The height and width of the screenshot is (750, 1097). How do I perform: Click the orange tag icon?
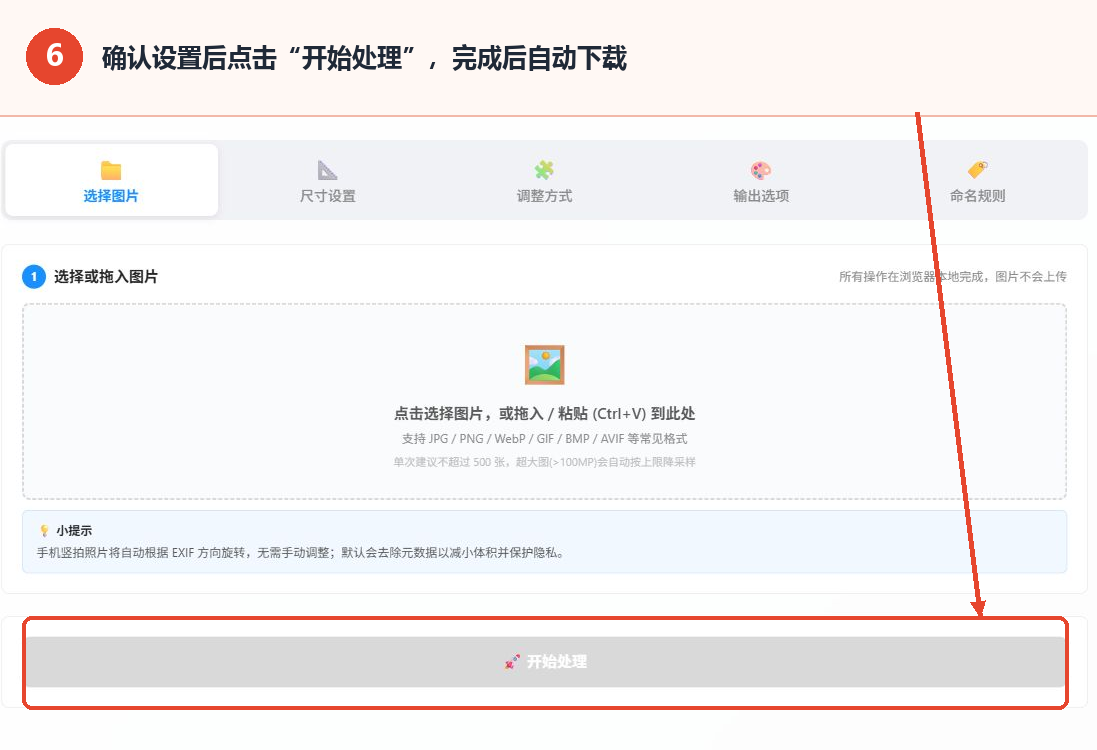(977, 170)
